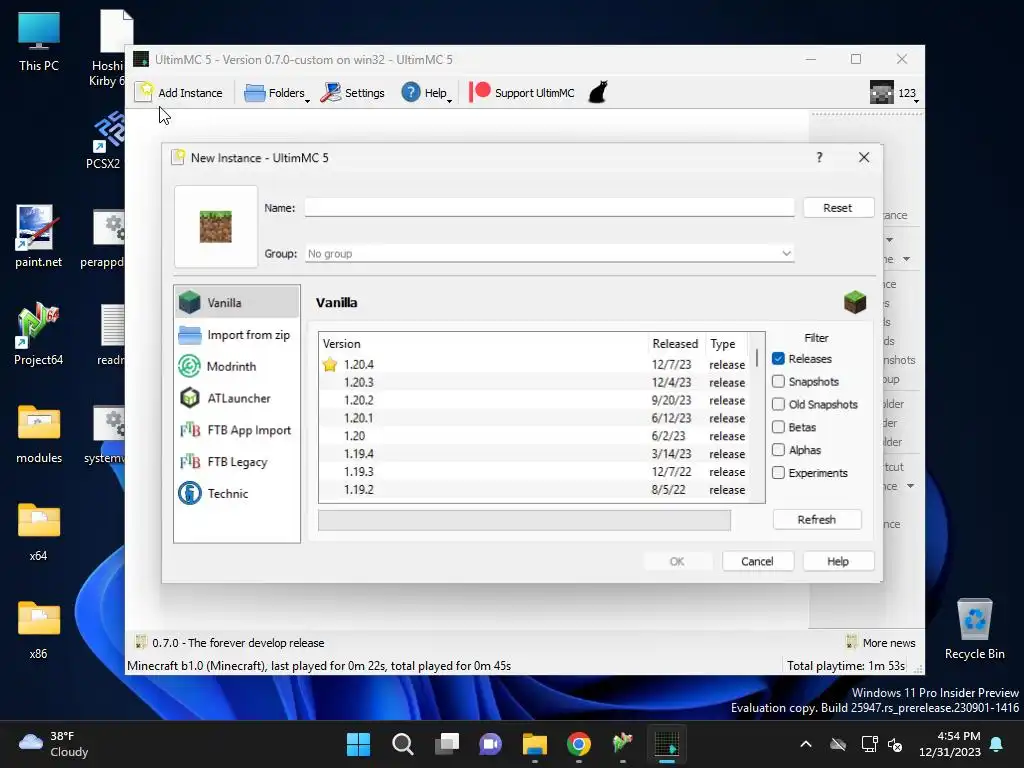This screenshot has width=1024, height=768.
Task: Select version 1.20.1 row
Action: (534, 418)
